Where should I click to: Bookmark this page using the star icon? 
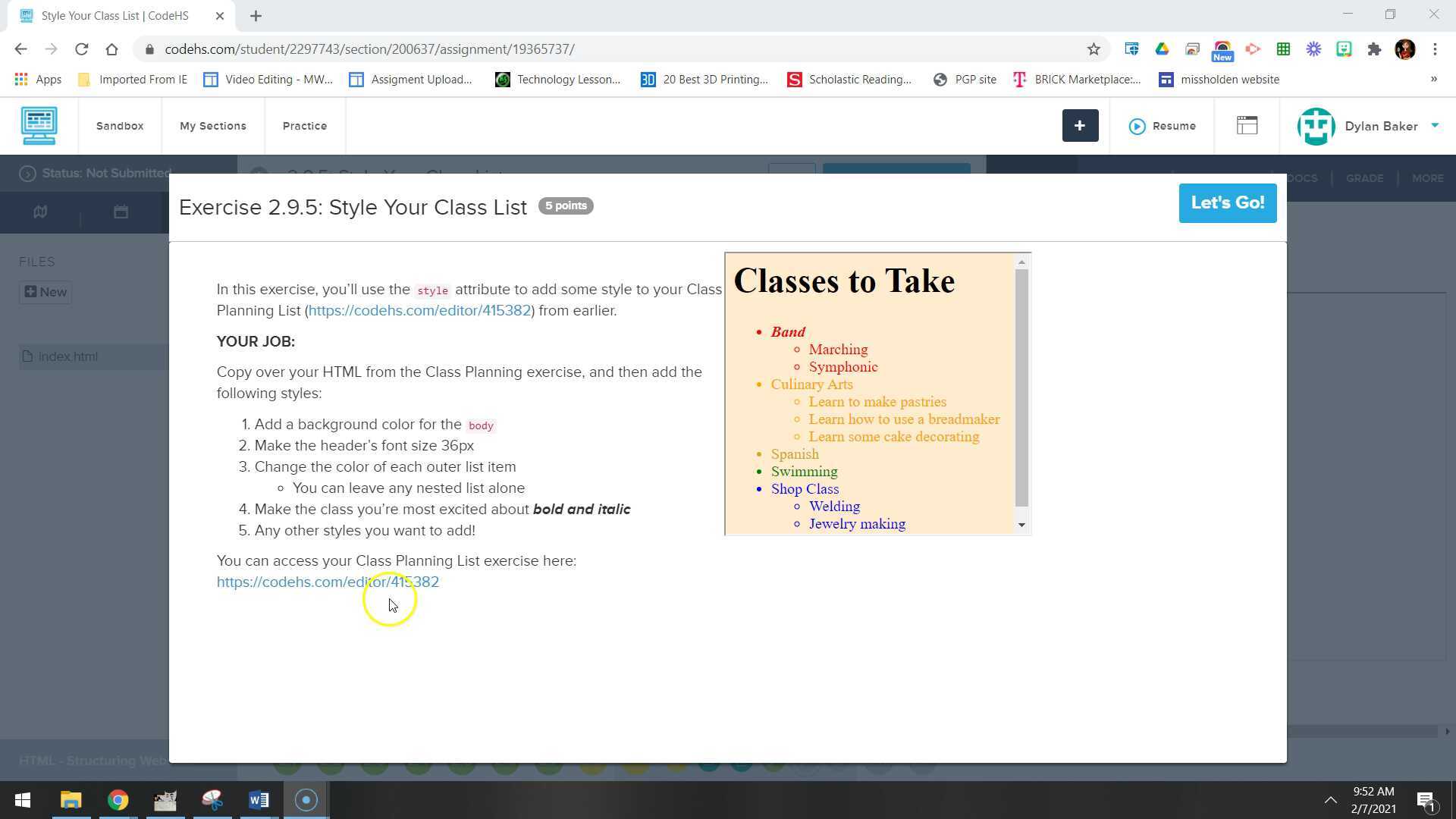(x=1094, y=49)
